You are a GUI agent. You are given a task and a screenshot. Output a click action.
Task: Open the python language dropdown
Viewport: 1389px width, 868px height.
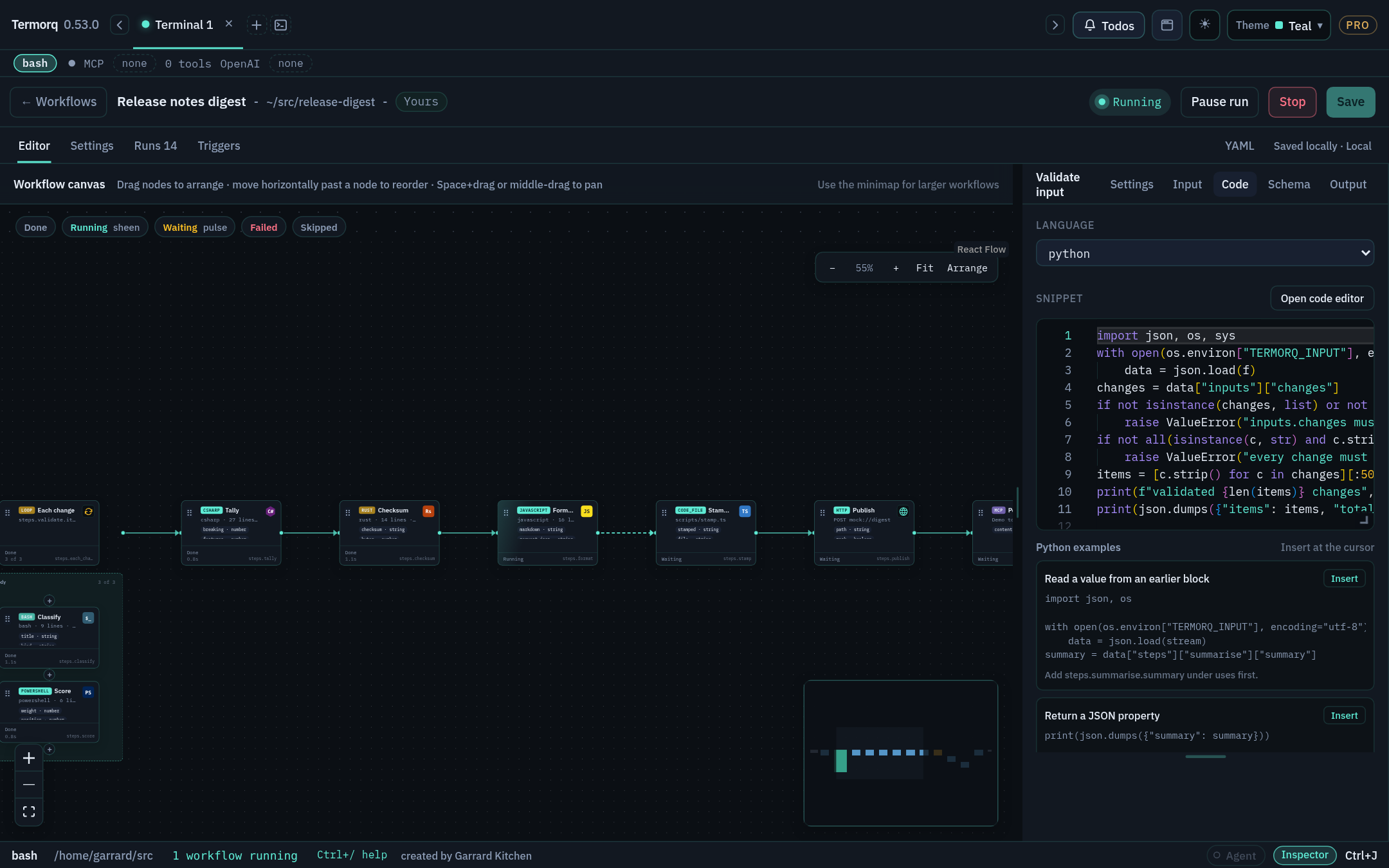click(1204, 253)
